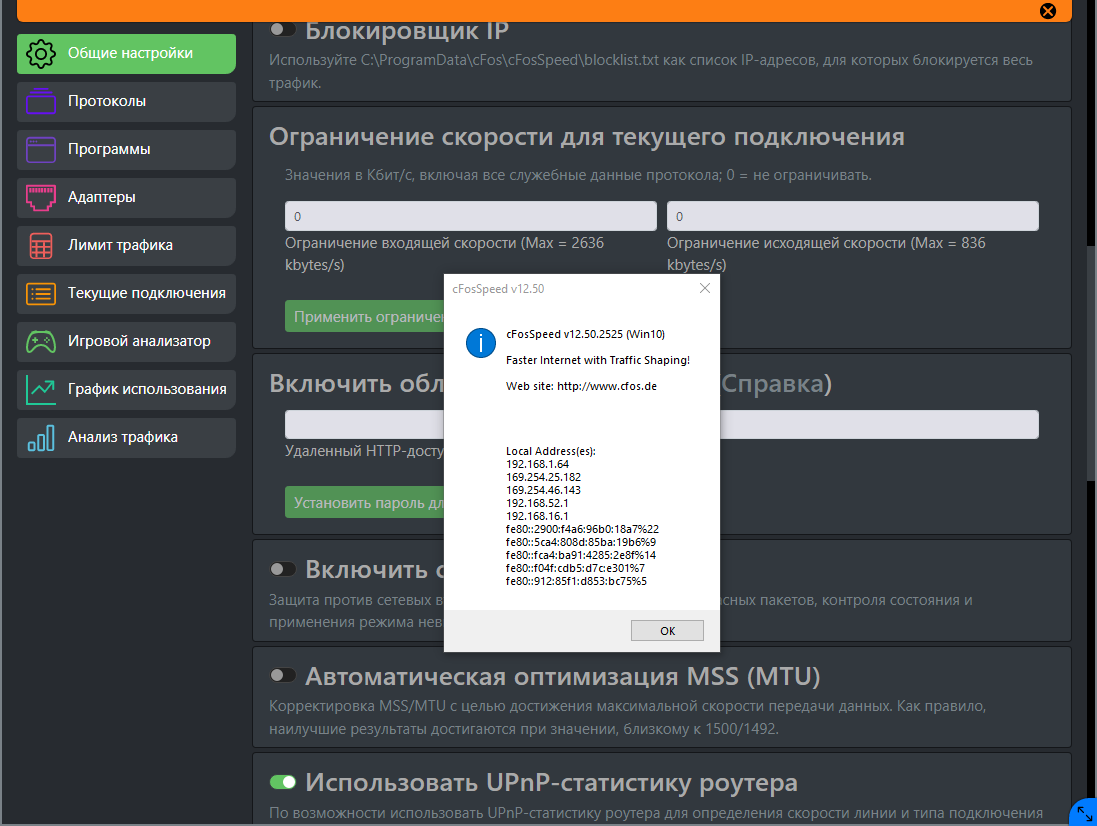Open the Лимит трафика section

pos(126,245)
